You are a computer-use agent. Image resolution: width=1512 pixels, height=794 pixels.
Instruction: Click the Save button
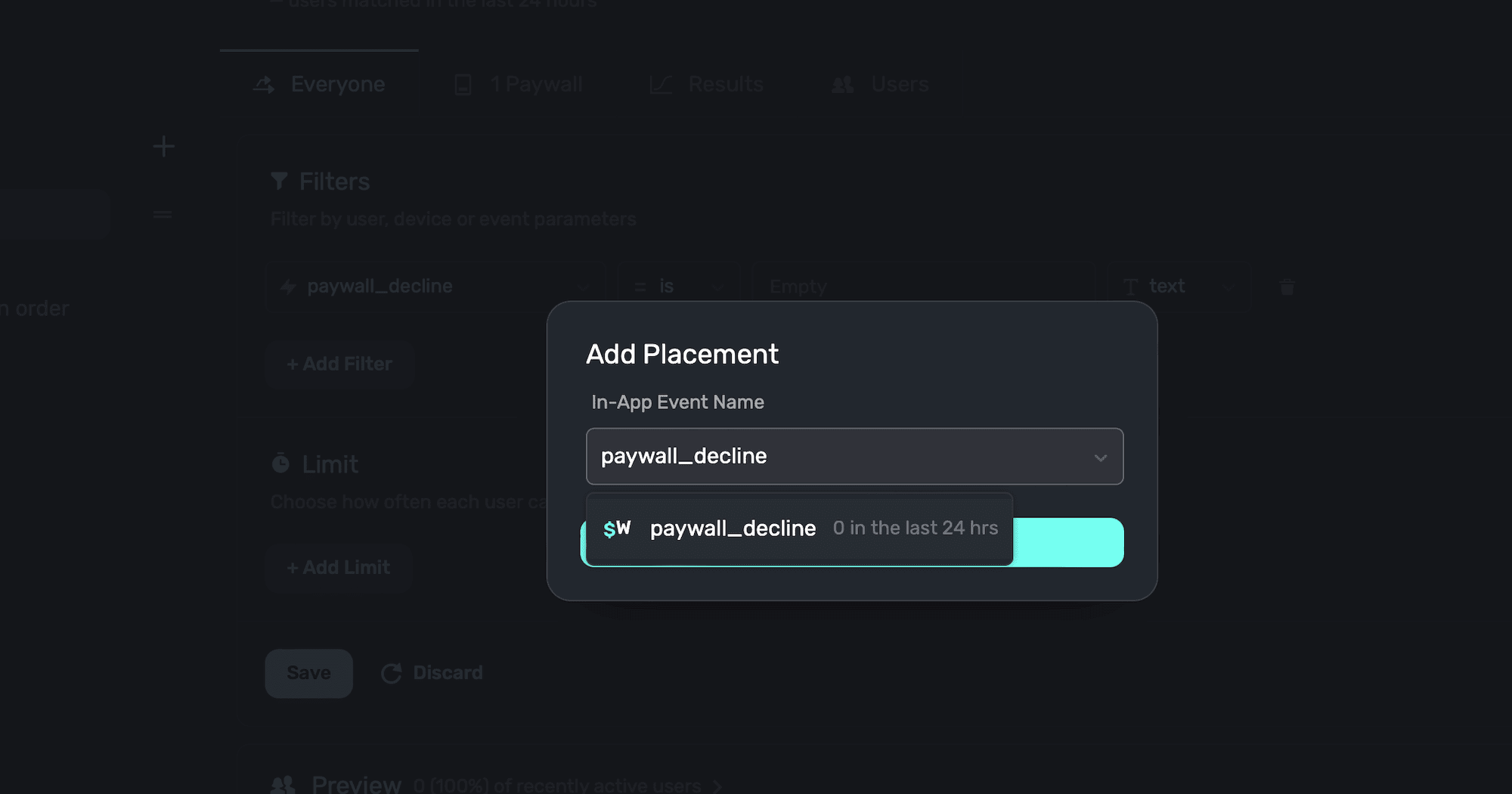pos(308,673)
